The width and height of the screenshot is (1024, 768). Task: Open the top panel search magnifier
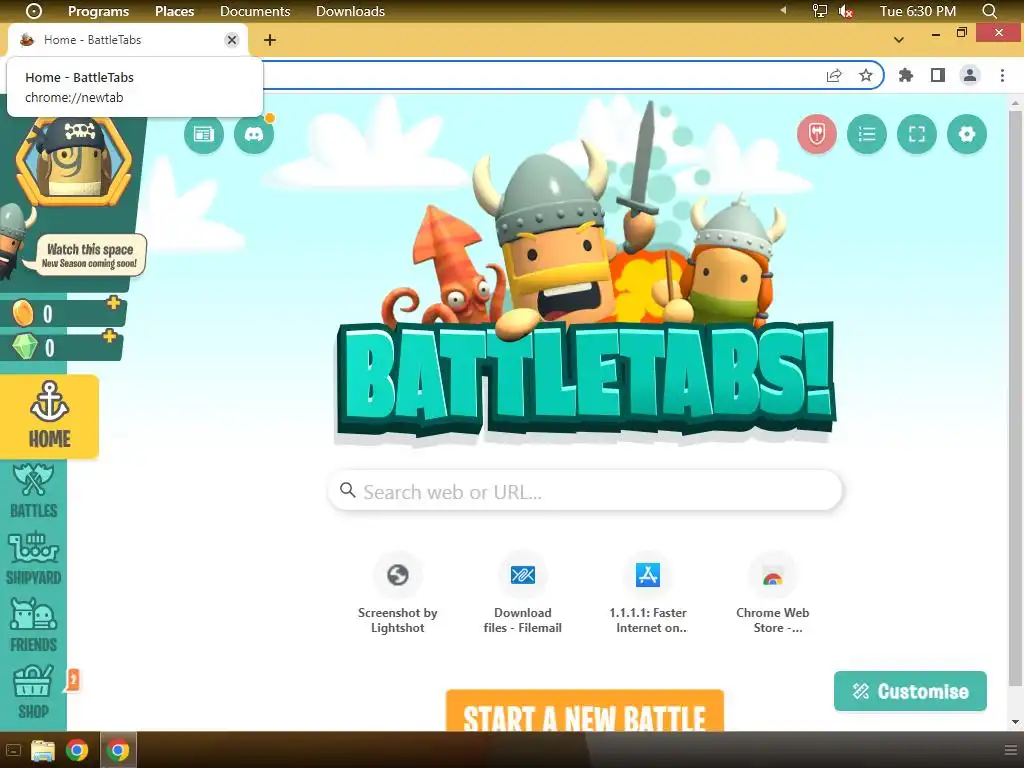pos(989,11)
